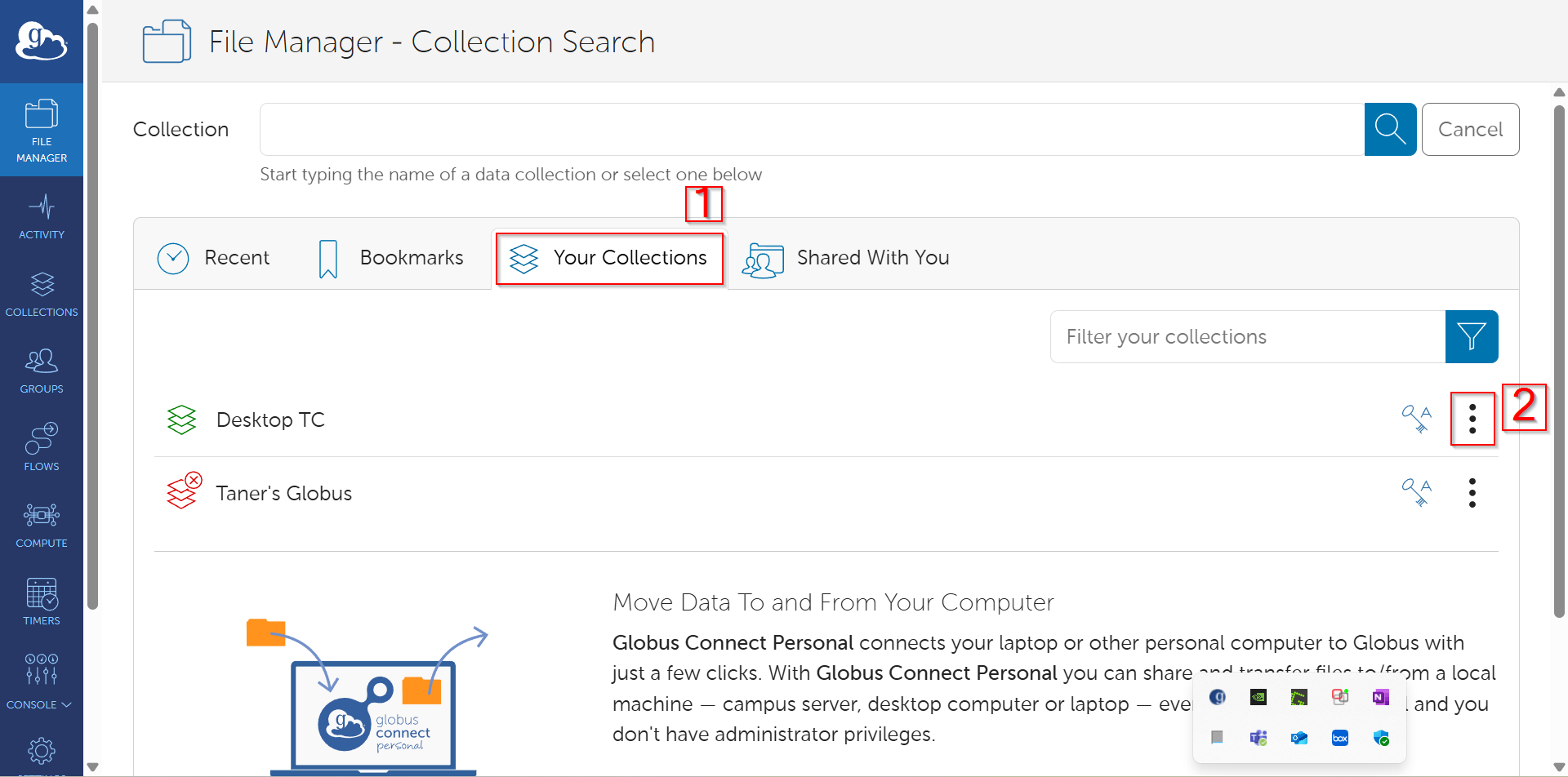
Task: Open the Timers sidebar page
Action: click(42, 602)
